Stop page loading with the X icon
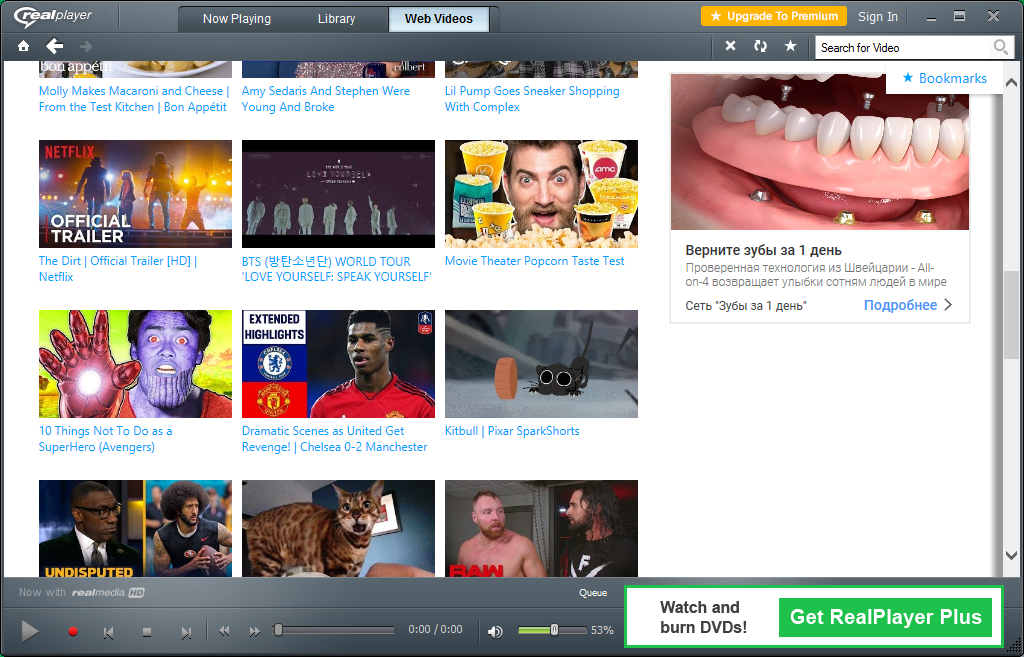Screen dimensions: 1024x657 [730, 46]
